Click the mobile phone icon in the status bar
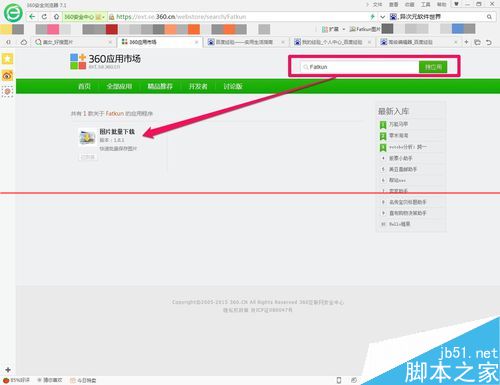This screenshot has width=500, height=385. (x=339, y=380)
